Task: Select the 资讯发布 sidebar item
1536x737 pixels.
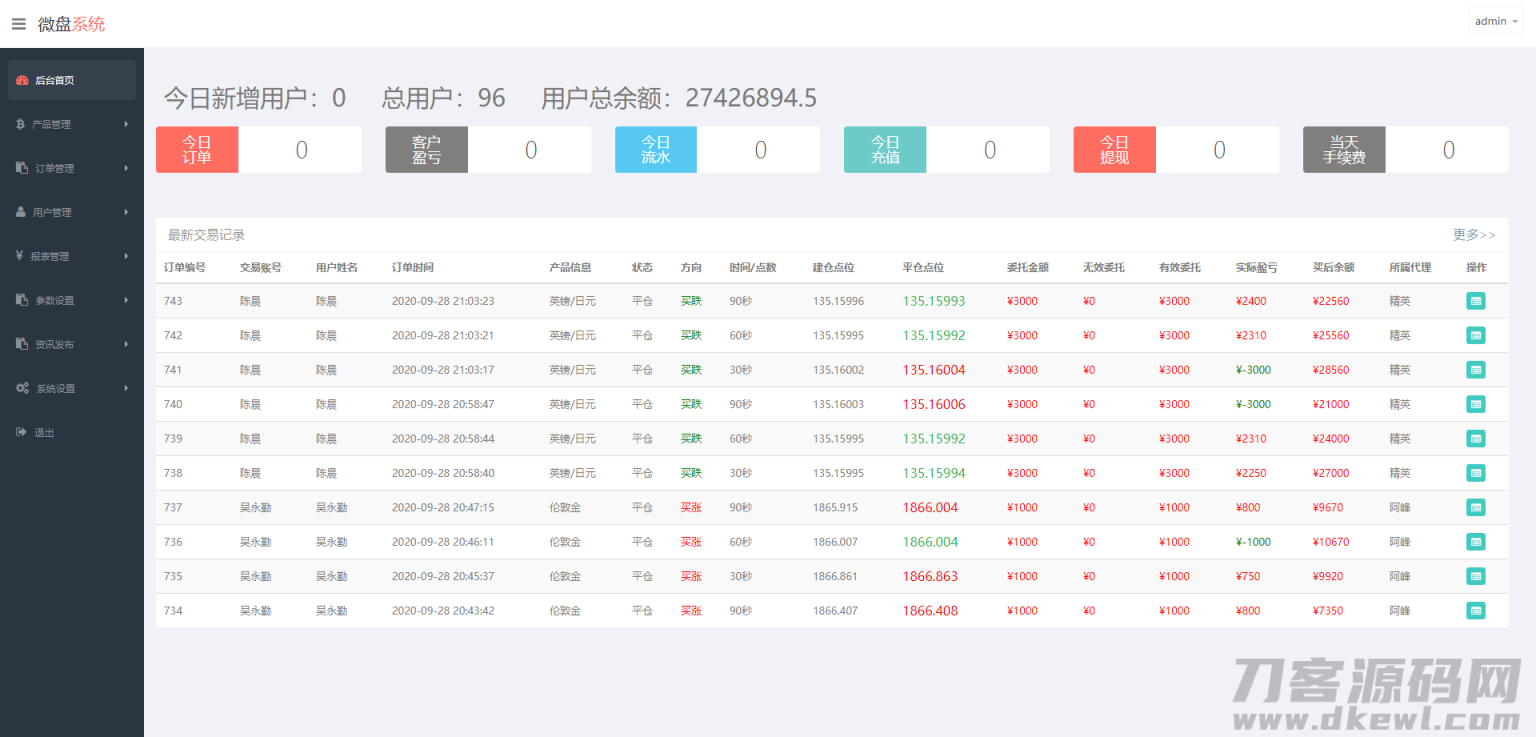Action: tap(70, 345)
